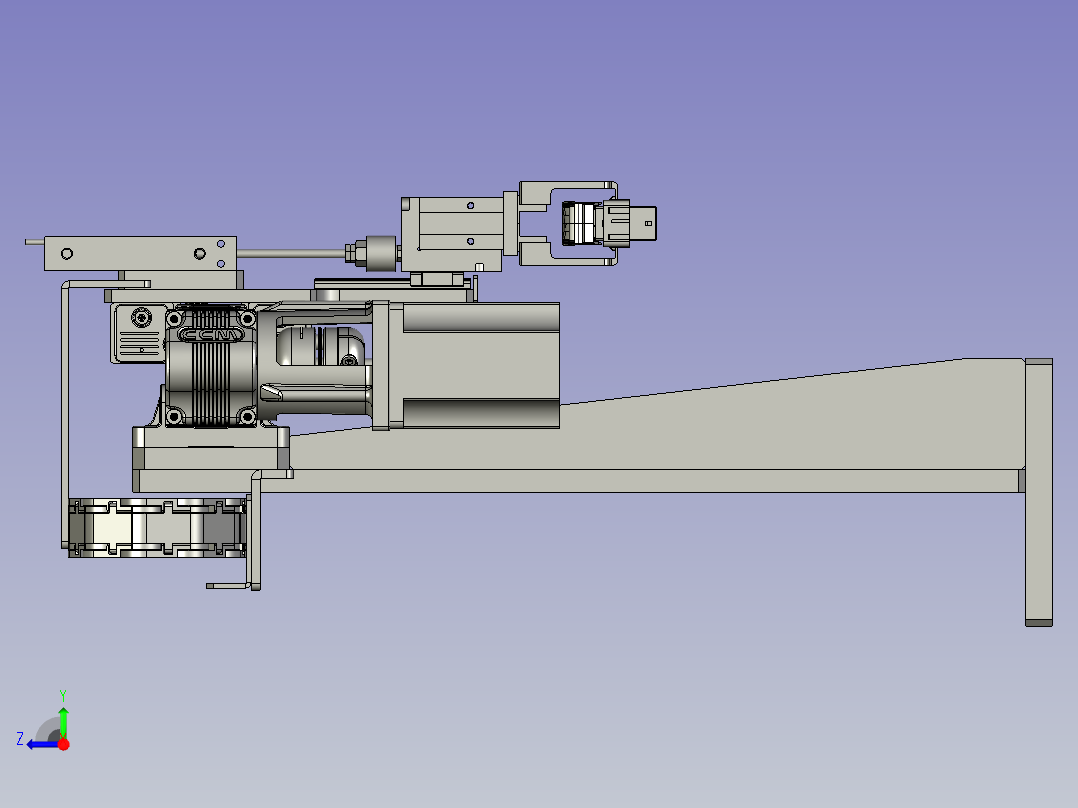Select the gripper-held connector plug
This screenshot has height=808, width=1078.
pyautogui.click(x=608, y=223)
